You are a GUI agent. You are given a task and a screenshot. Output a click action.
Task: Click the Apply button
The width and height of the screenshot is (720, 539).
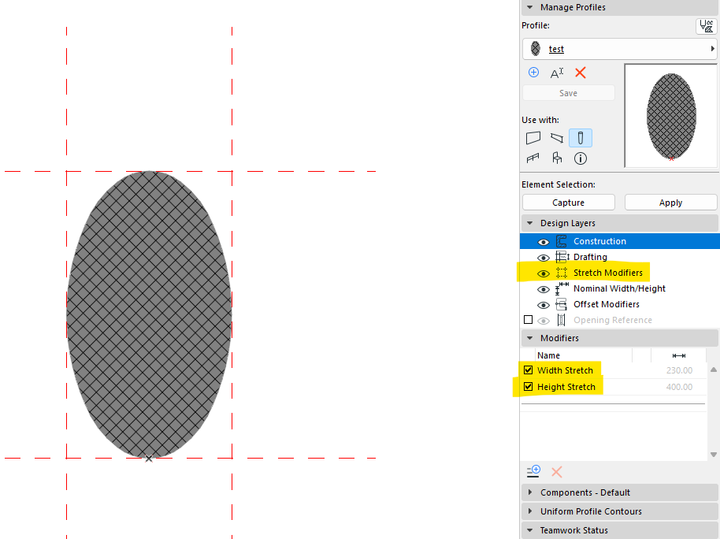pos(670,202)
